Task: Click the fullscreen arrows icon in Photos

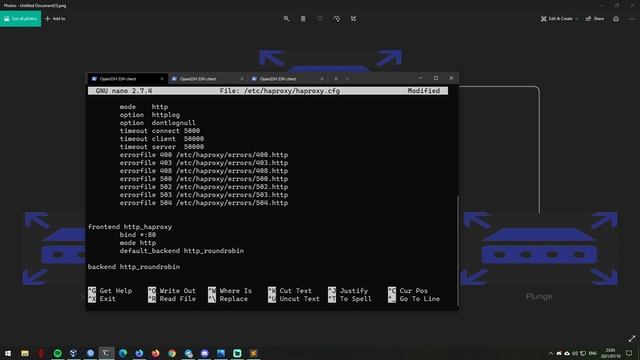Action: (632, 338)
